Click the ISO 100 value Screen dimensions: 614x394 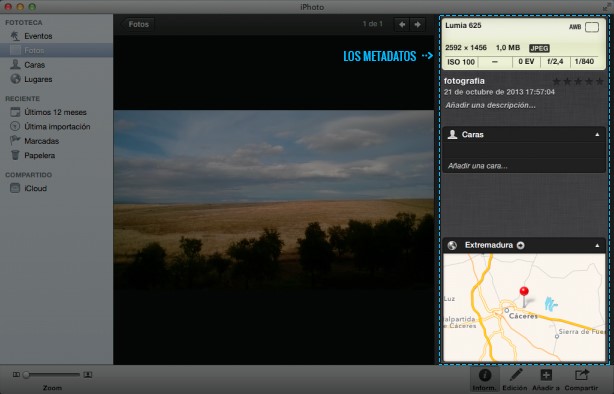coord(460,62)
